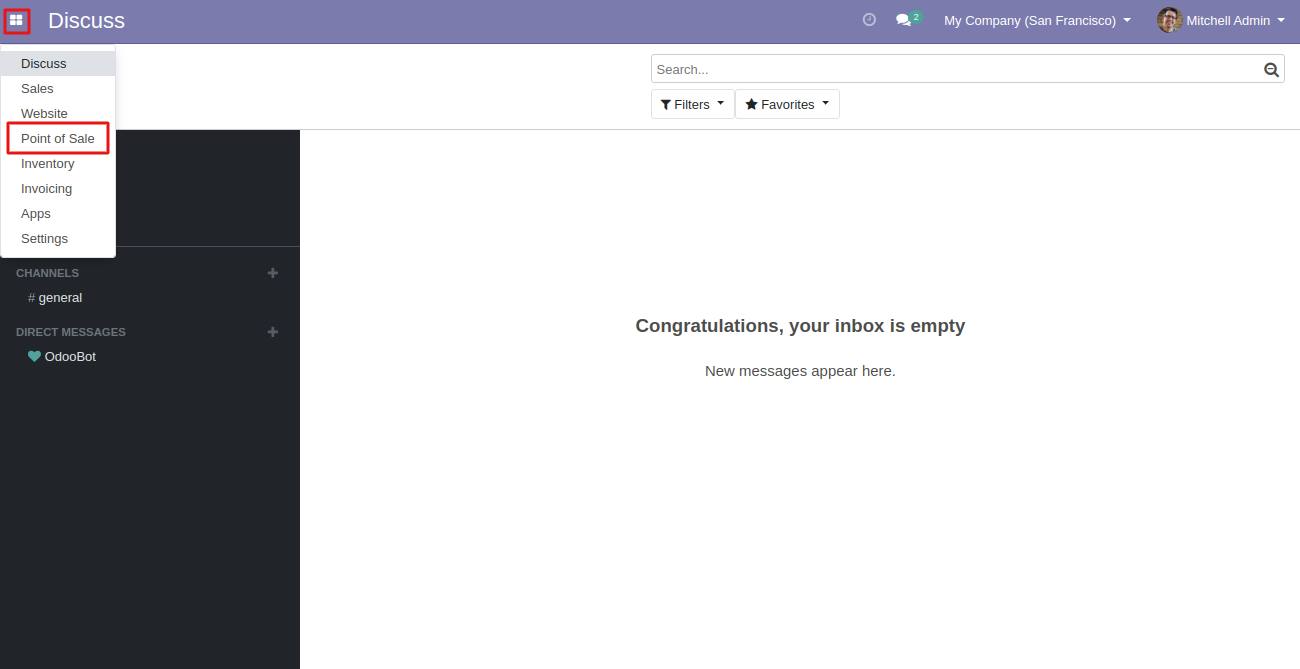Click Mitchell Admin avatar picture
This screenshot has height=669, width=1300.
coord(1169,20)
